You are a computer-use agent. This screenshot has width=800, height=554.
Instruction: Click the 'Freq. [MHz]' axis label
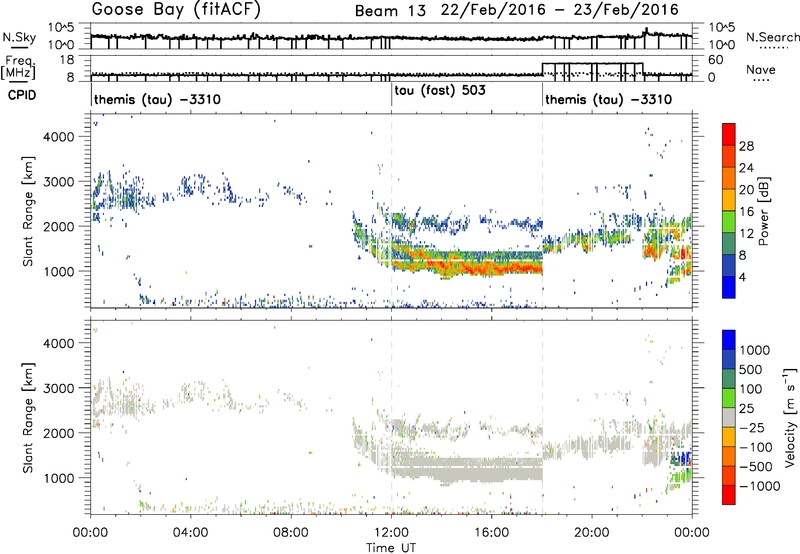click(19, 67)
